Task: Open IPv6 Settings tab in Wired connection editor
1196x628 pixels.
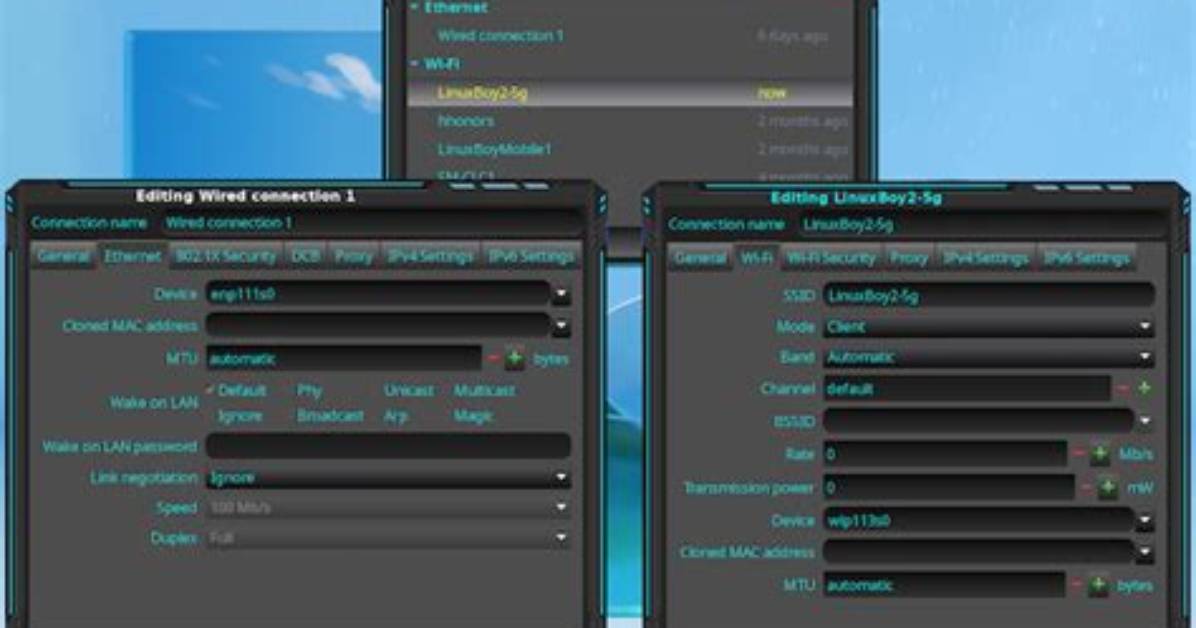Action: click(x=532, y=256)
